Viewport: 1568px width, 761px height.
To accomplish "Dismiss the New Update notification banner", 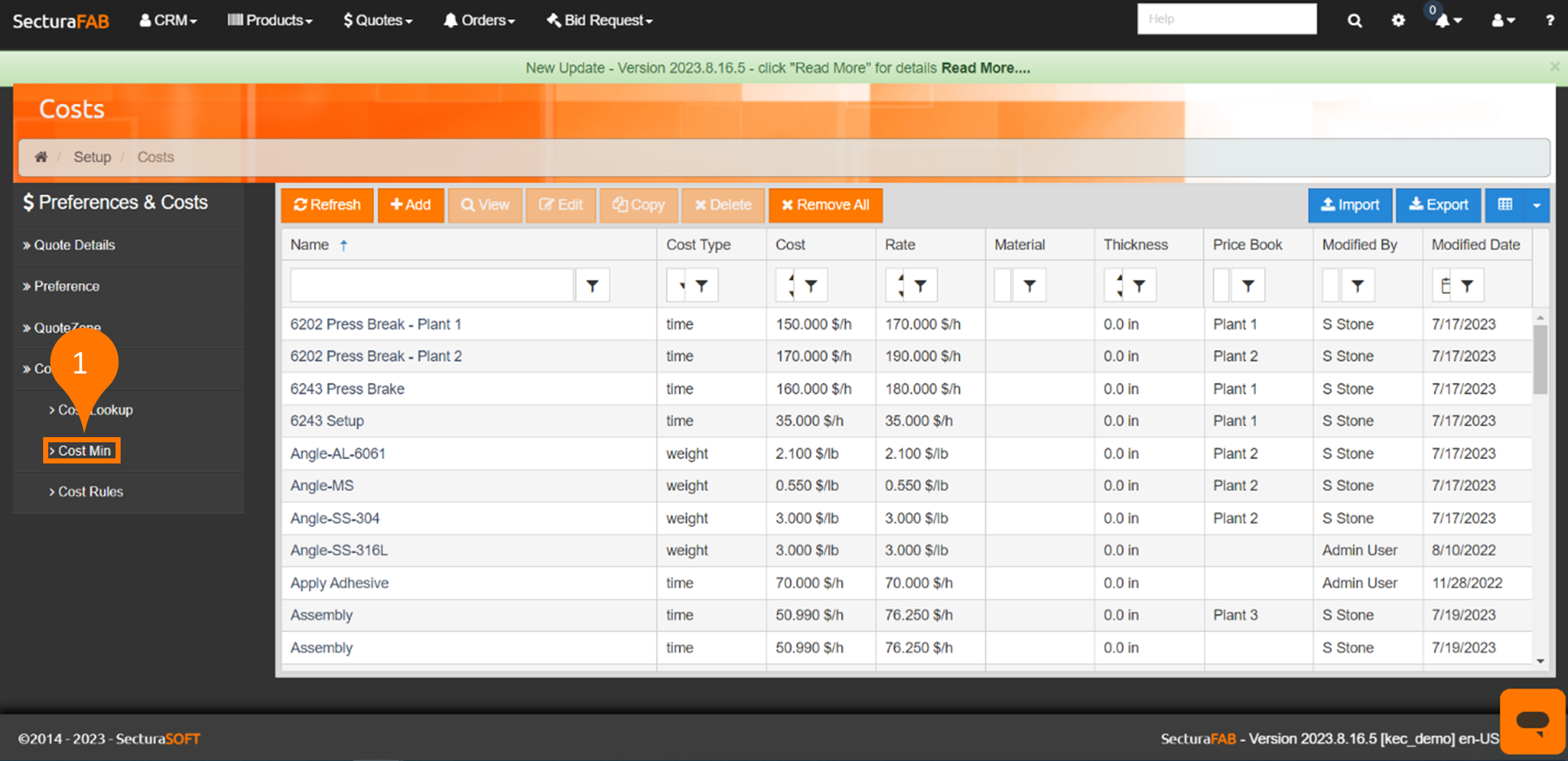I will point(1554,67).
